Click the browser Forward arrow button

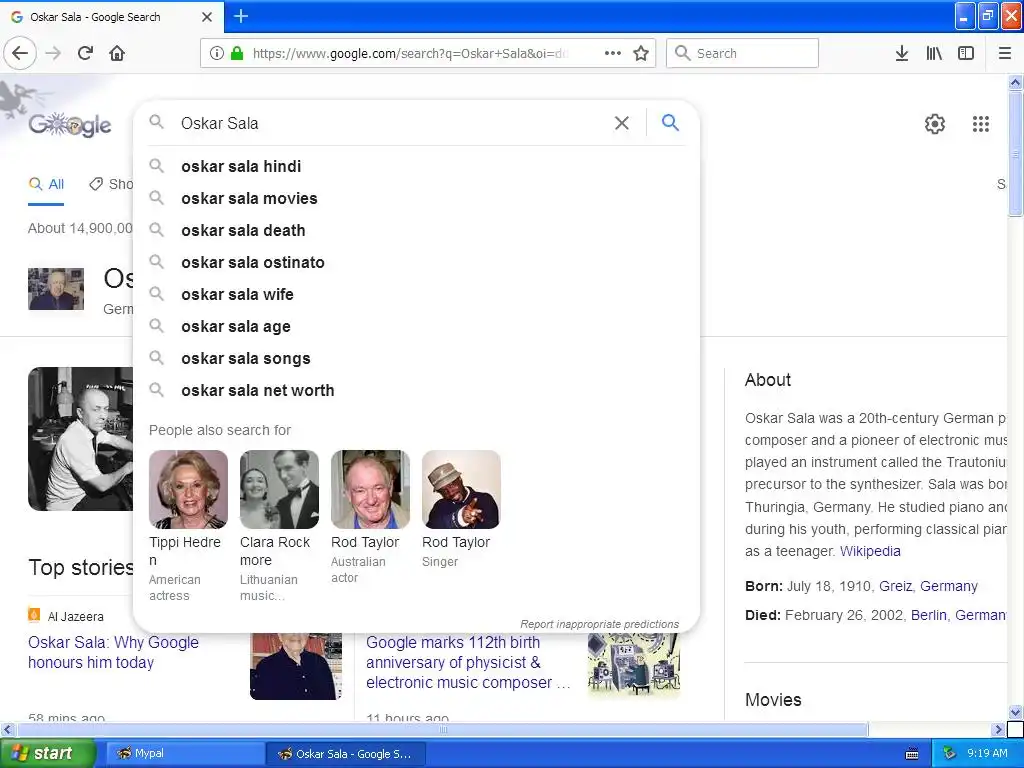point(53,53)
